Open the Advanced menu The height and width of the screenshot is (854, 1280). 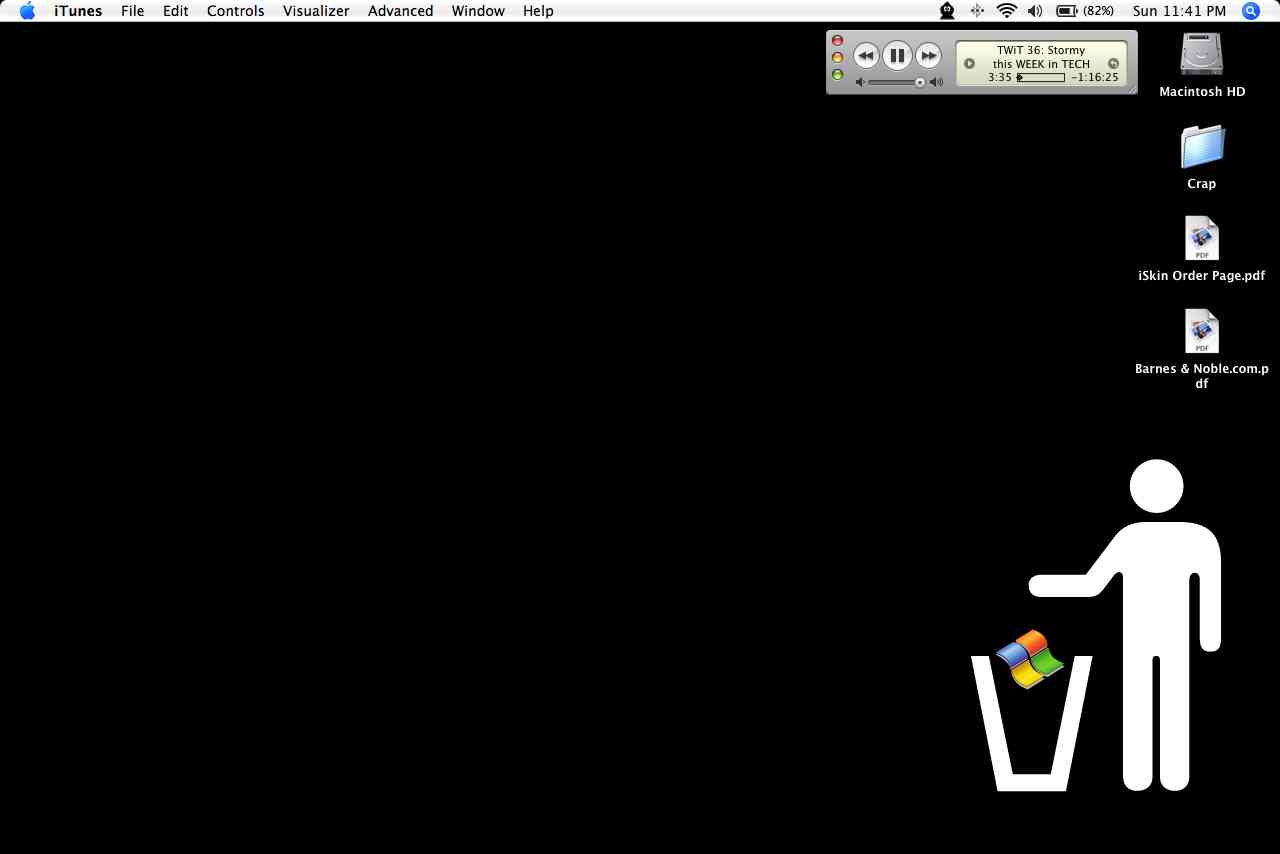pos(401,11)
